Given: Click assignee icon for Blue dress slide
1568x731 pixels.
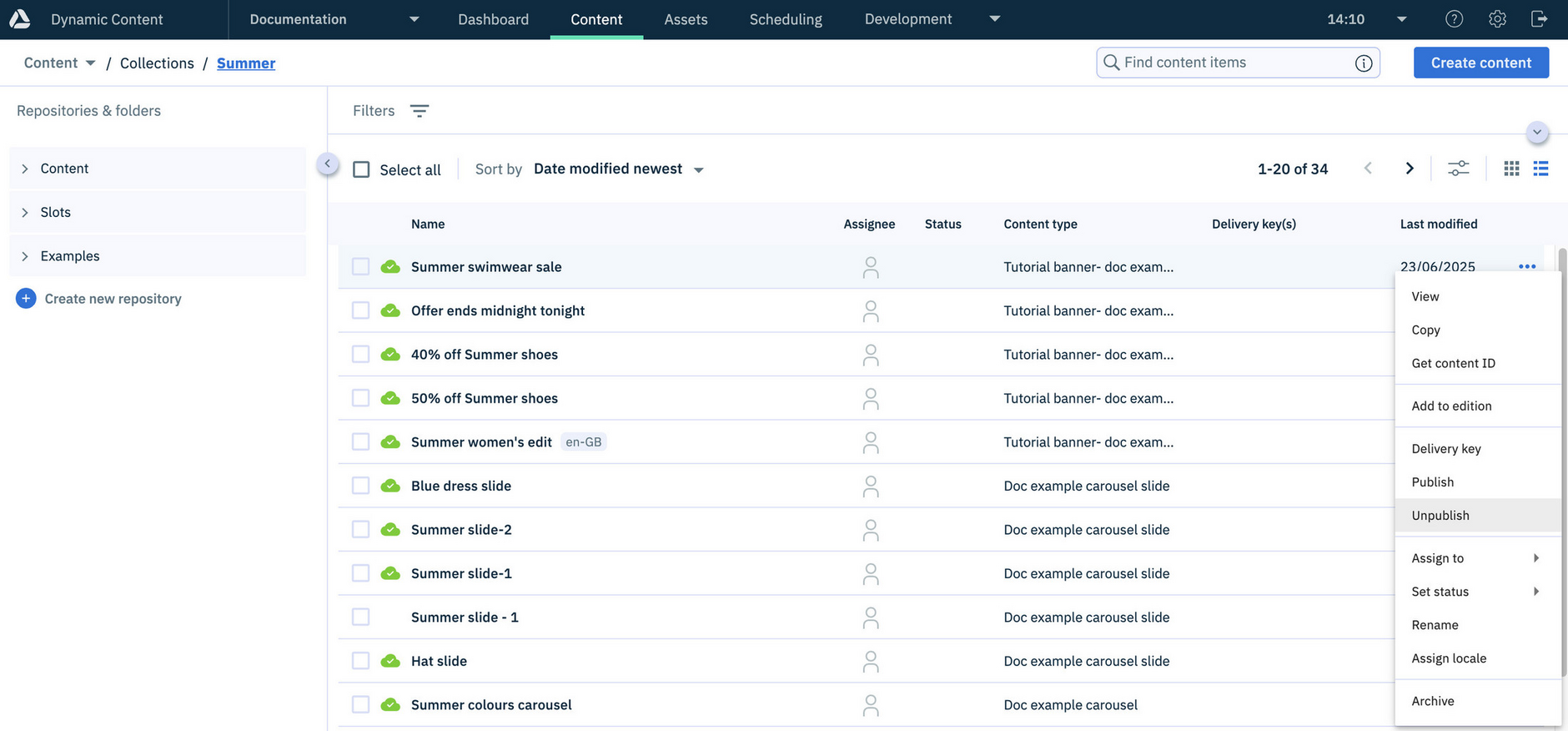Looking at the screenshot, I should (x=871, y=486).
